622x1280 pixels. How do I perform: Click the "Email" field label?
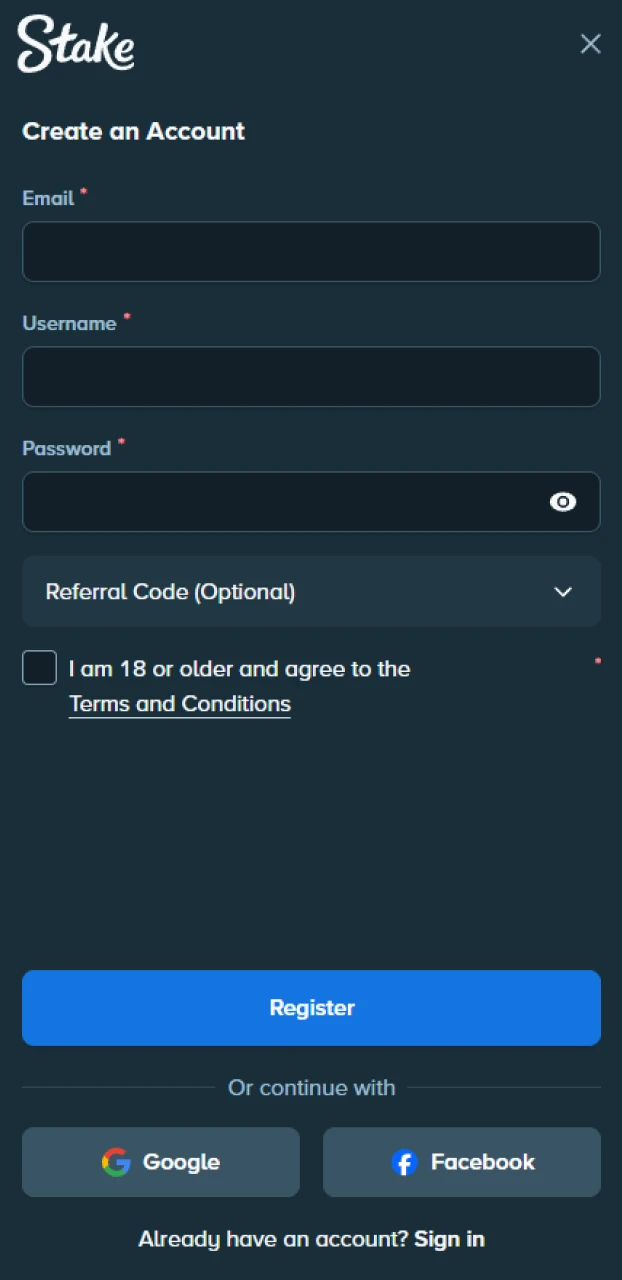pyautogui.click(x=48, y=198)
